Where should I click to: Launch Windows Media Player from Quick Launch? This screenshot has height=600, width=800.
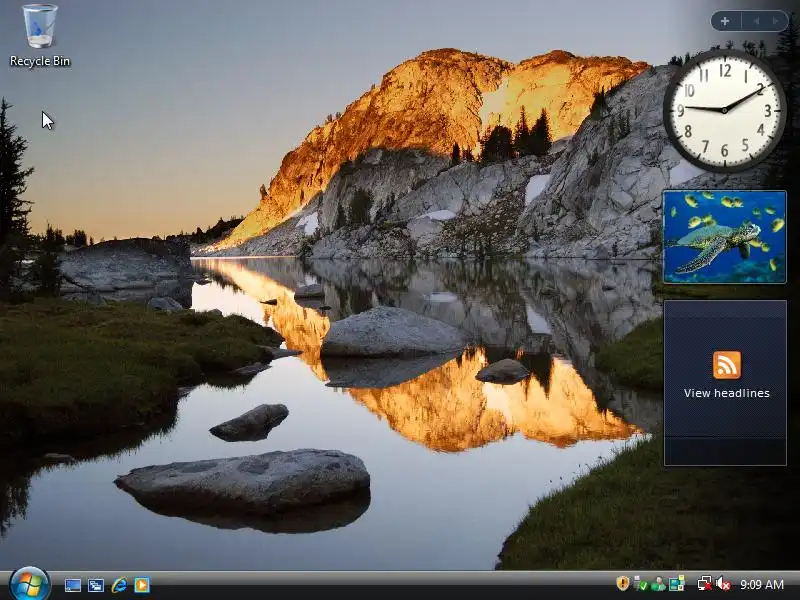142,585
